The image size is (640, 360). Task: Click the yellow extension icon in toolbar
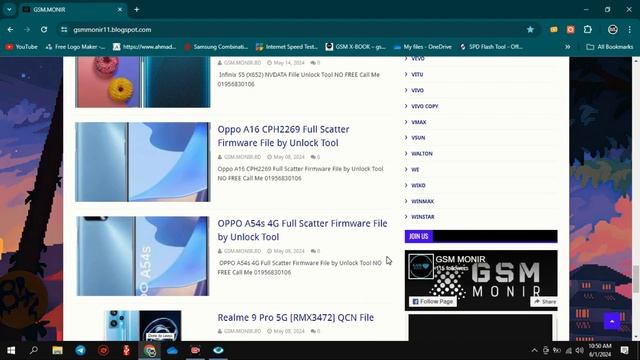[x=554, y=29]
